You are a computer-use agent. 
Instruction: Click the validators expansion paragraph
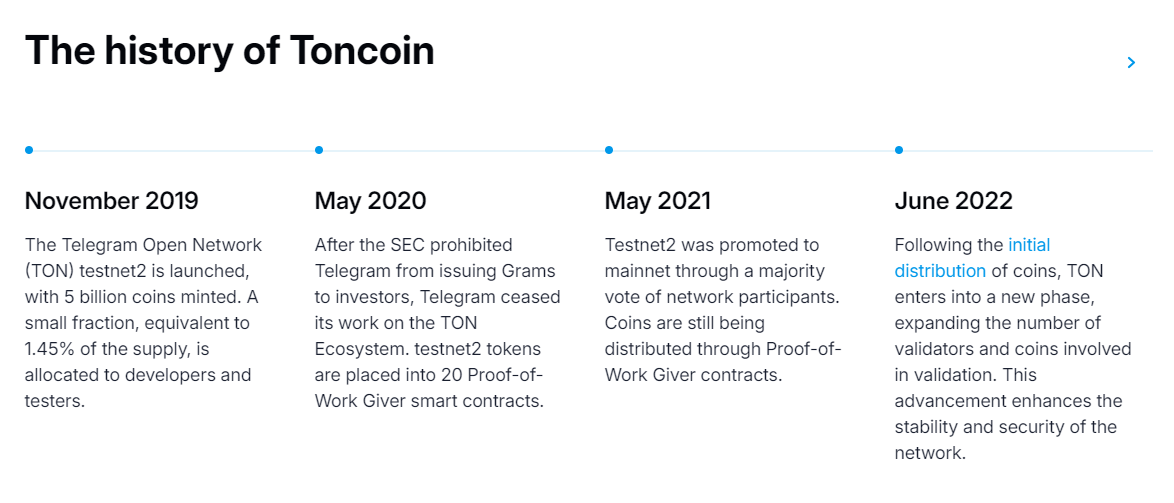click(x=1013, y=349)
